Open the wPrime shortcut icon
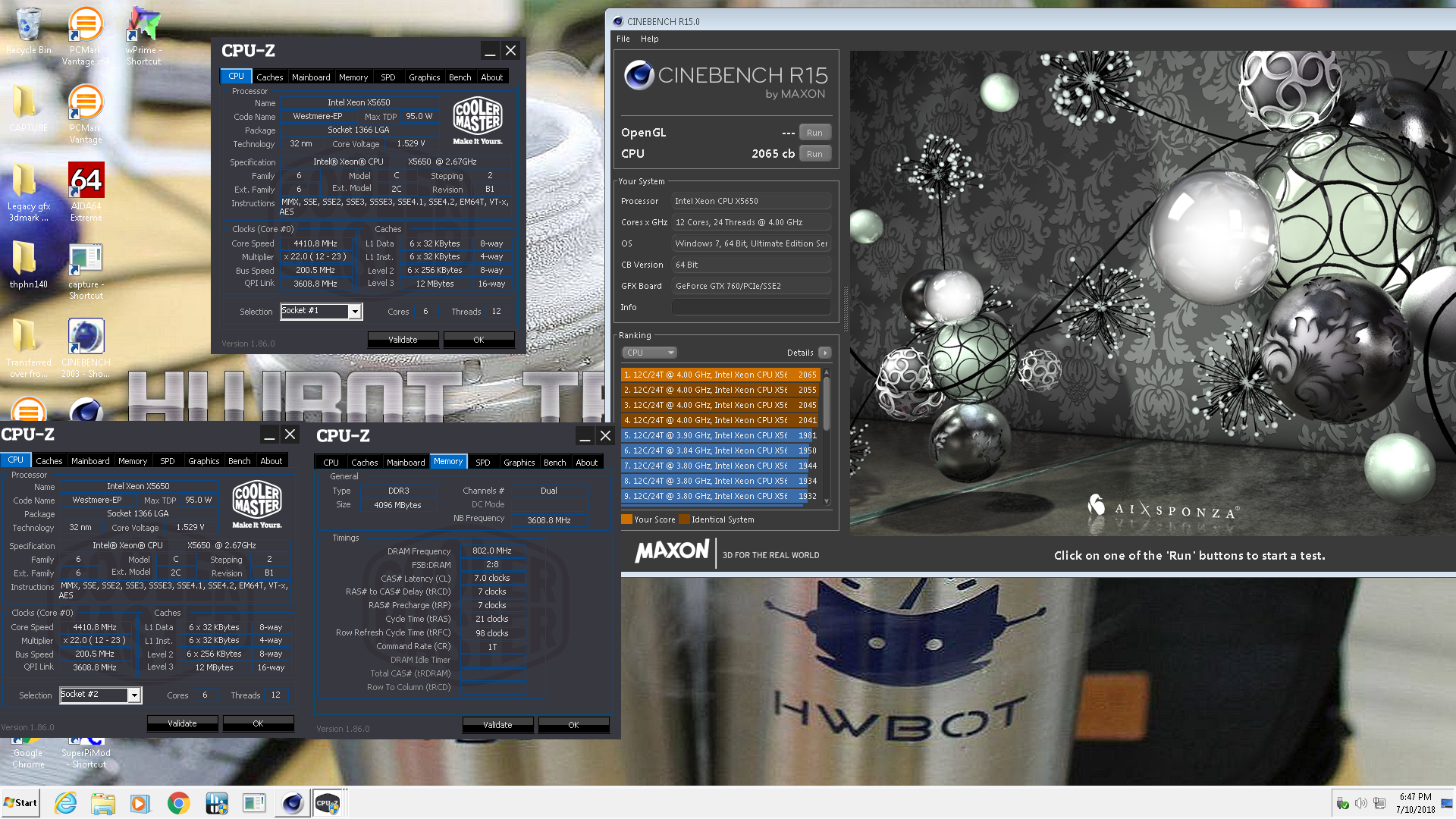Screen dimensions: 1456x819 (x=143, y=34)
